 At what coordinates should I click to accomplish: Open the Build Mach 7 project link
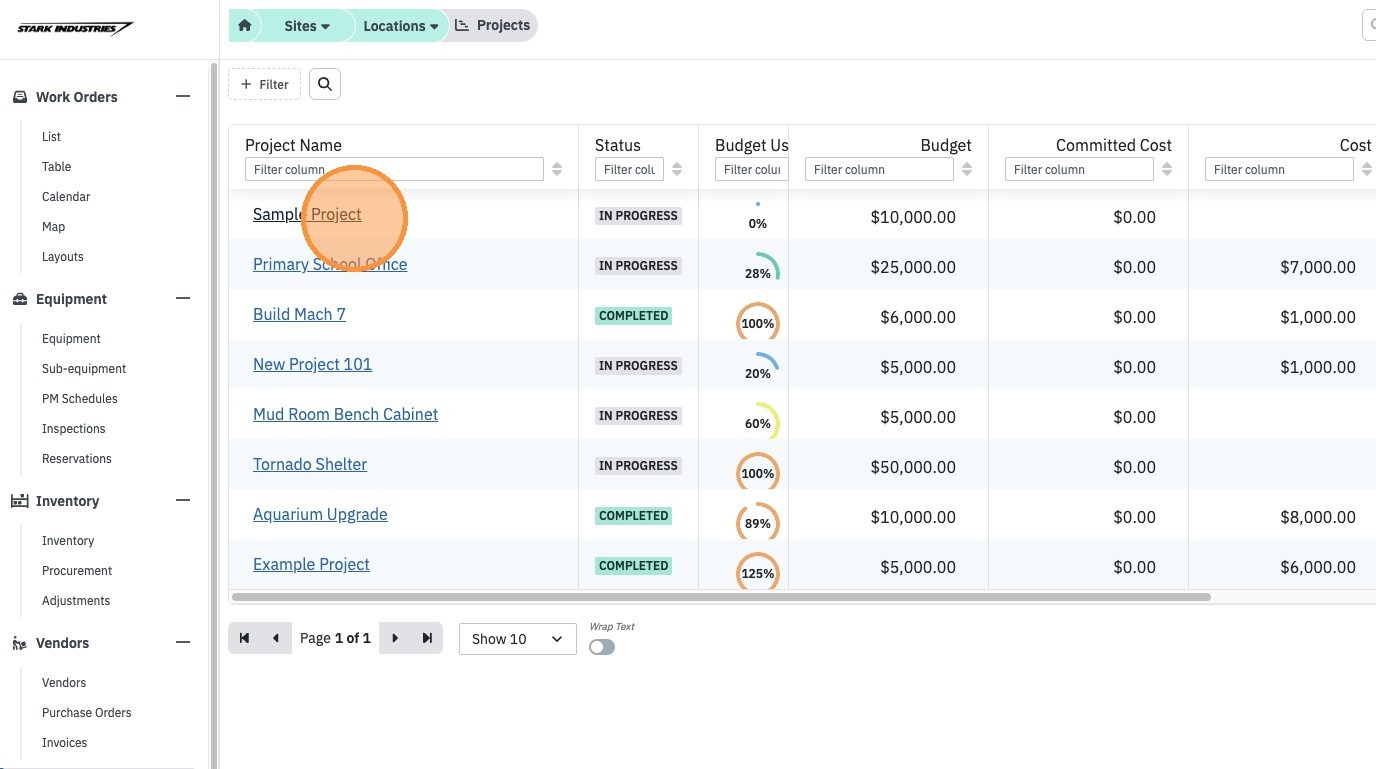[x=299, y=314]
